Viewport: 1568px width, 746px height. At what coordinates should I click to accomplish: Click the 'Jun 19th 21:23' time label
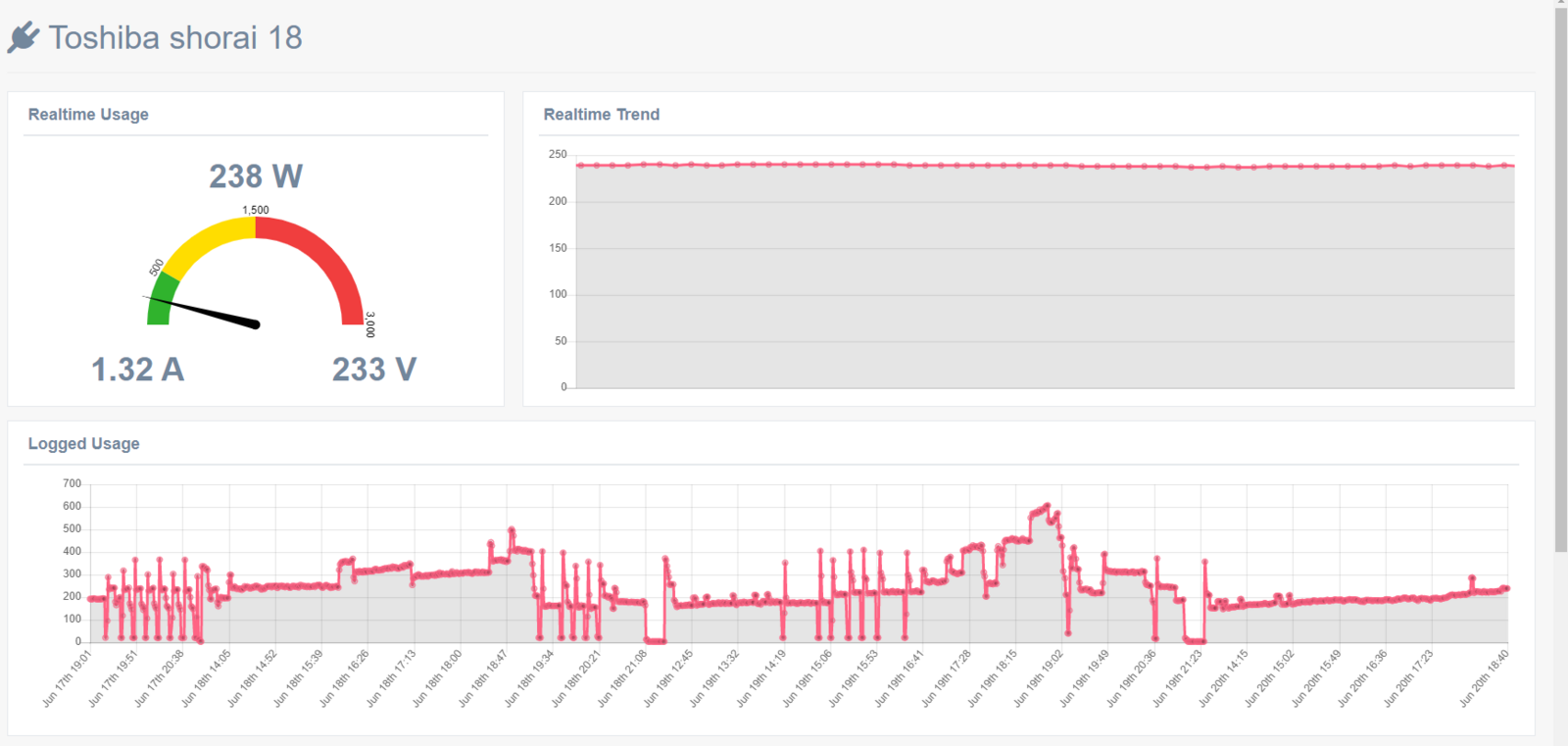1178,677
